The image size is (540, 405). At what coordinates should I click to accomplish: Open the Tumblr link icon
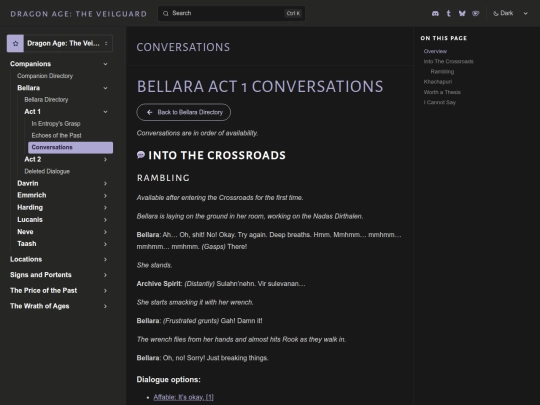tap(448, 13)
